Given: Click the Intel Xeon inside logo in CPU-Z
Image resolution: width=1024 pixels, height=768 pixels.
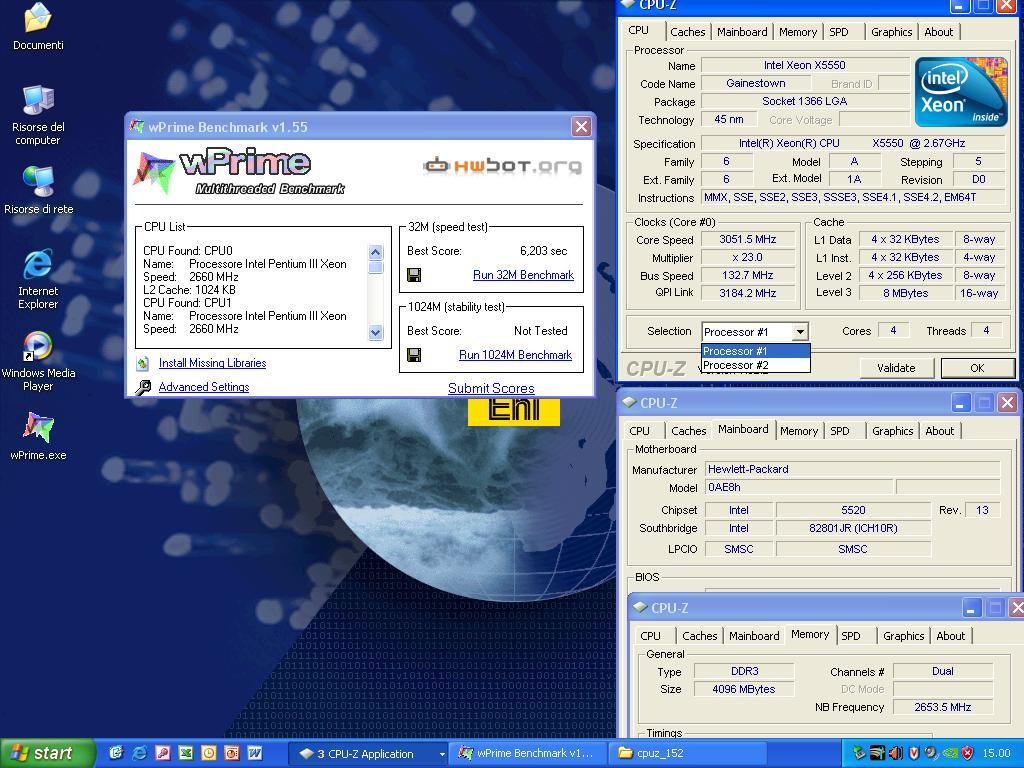Looking at the screenshot, I should 961,92.
